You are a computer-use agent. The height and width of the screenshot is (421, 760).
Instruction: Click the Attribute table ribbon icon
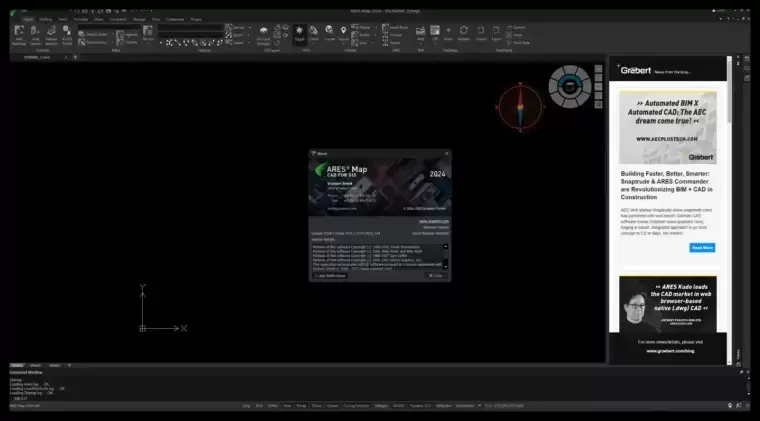point(148,34)
